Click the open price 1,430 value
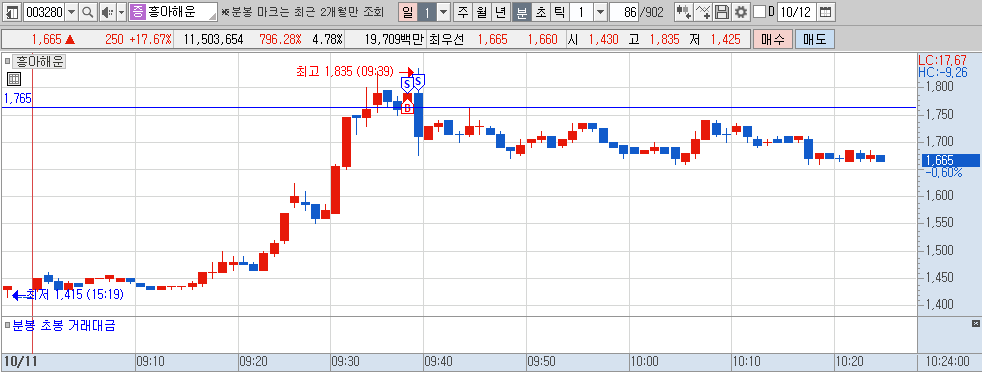 tap(603, 39)
